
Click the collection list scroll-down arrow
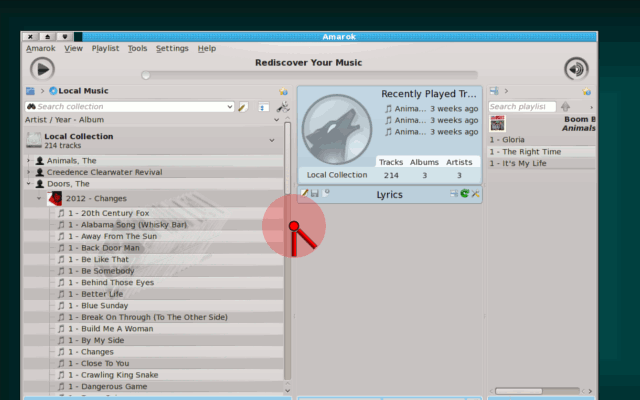(x=287, y=390)
